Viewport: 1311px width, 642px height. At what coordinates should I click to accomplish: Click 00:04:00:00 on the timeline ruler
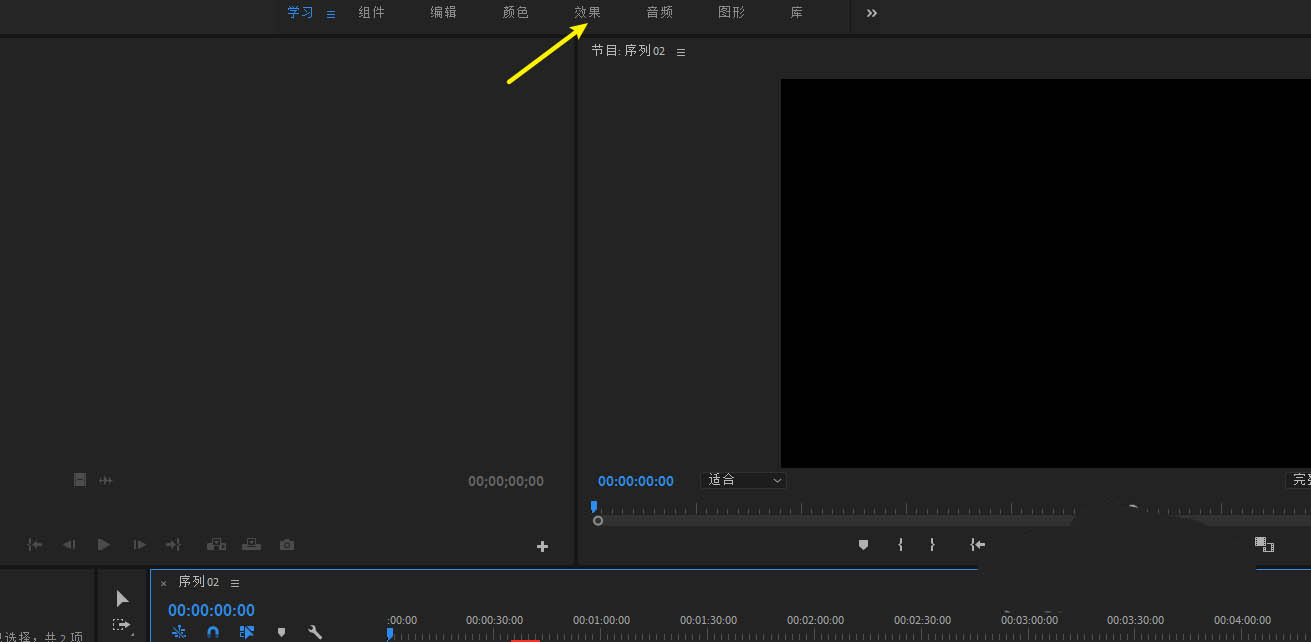1242,620
